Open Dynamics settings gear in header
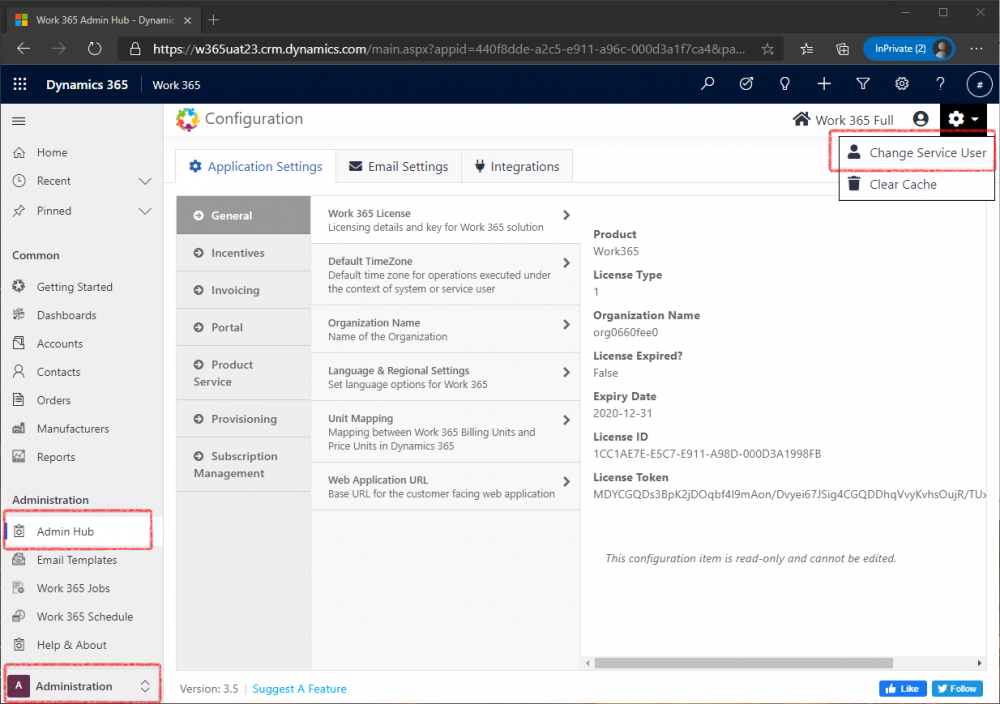 (902, 84)
